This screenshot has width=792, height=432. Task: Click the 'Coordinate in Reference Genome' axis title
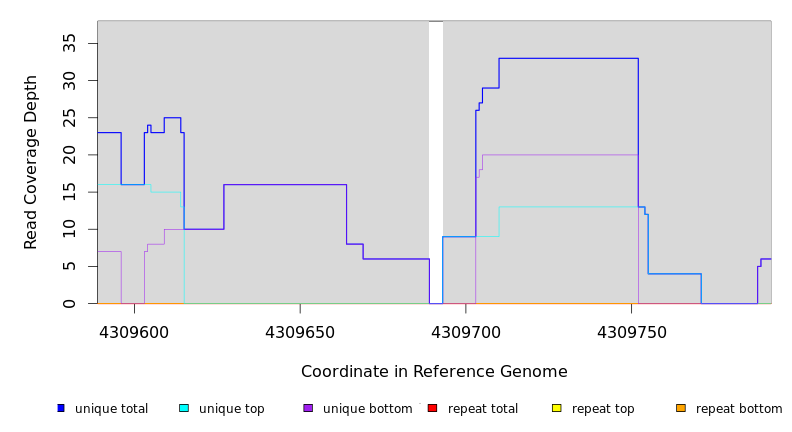(x=434, y=372)
